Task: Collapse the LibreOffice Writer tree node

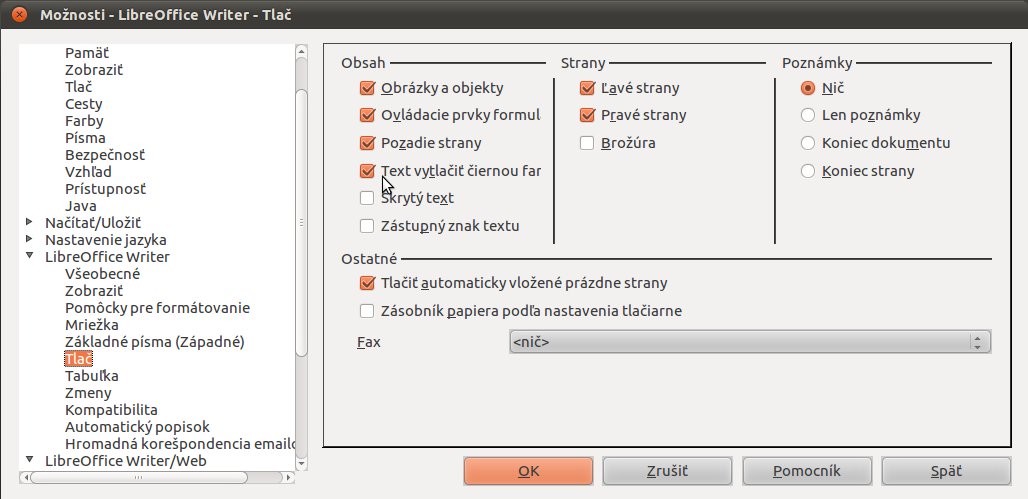Action: [29, 256]
